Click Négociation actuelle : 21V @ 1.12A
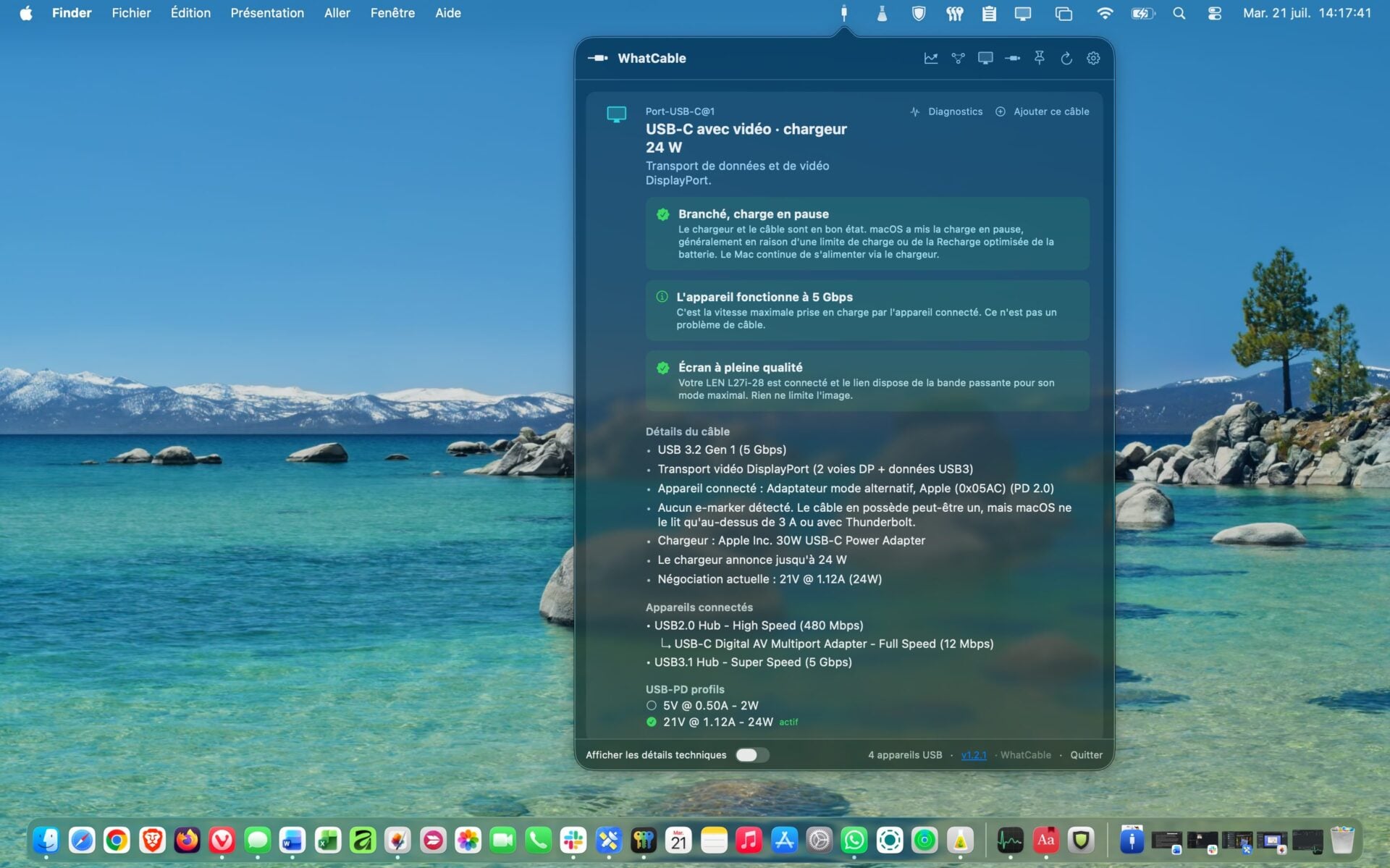 tap(770, 579)
